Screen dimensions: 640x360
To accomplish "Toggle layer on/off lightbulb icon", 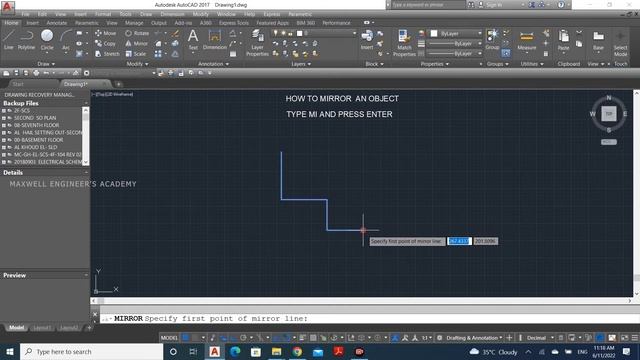I will [x=276, y=33].
